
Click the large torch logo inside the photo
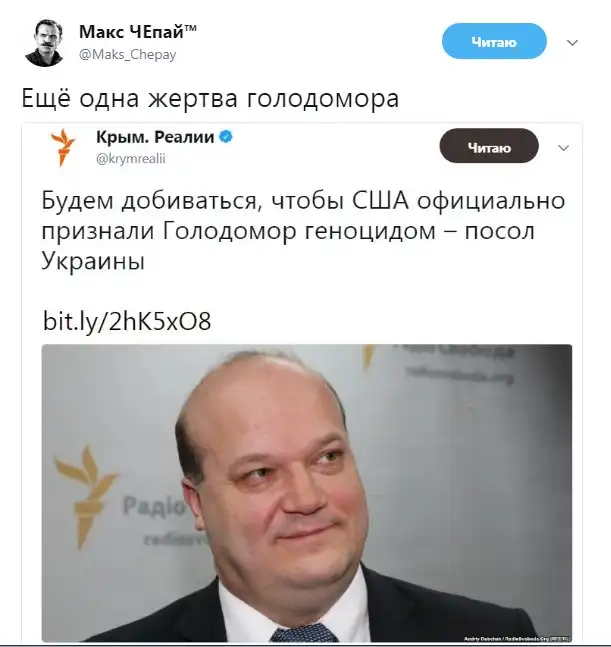click(85, 495)
